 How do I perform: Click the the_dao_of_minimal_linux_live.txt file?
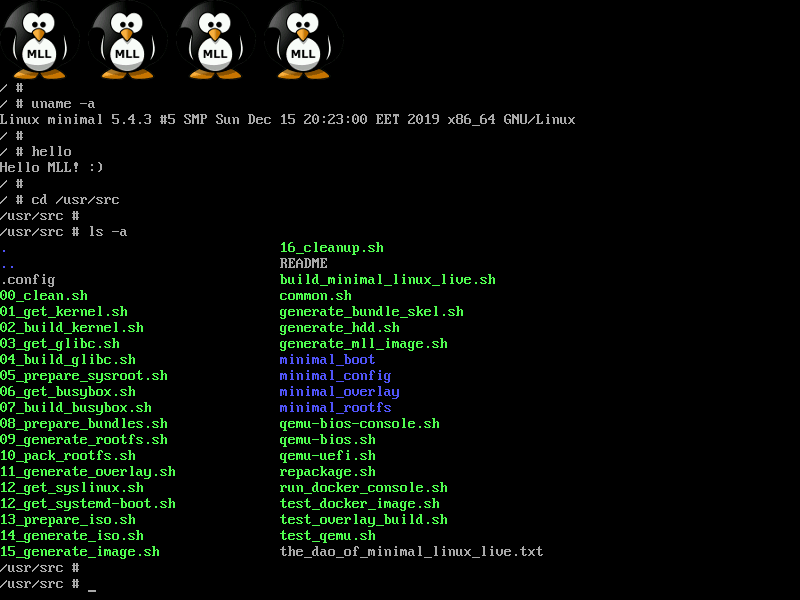[411, 552]
